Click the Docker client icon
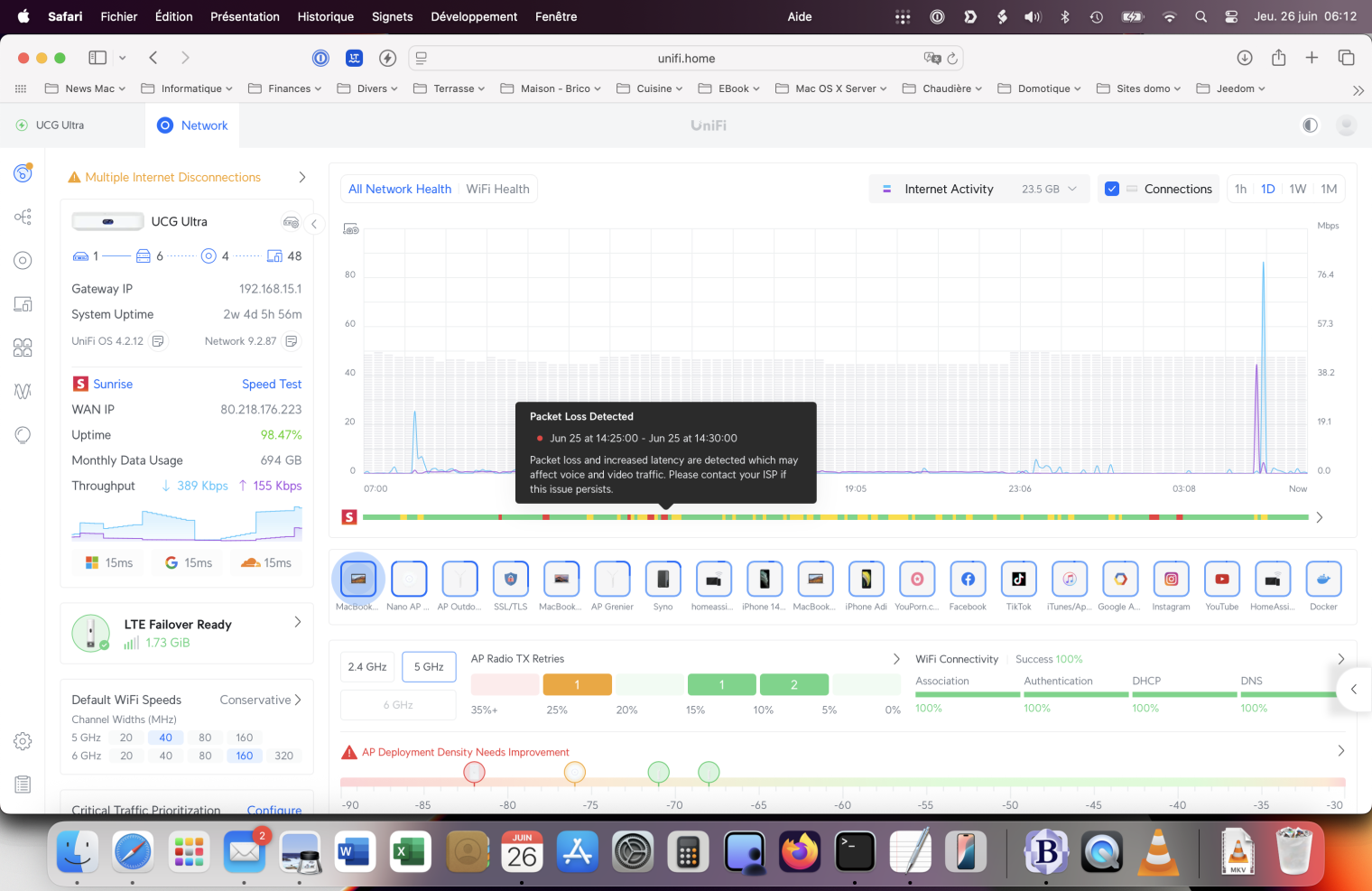 pyautogui.click(x=1323, y=580)
